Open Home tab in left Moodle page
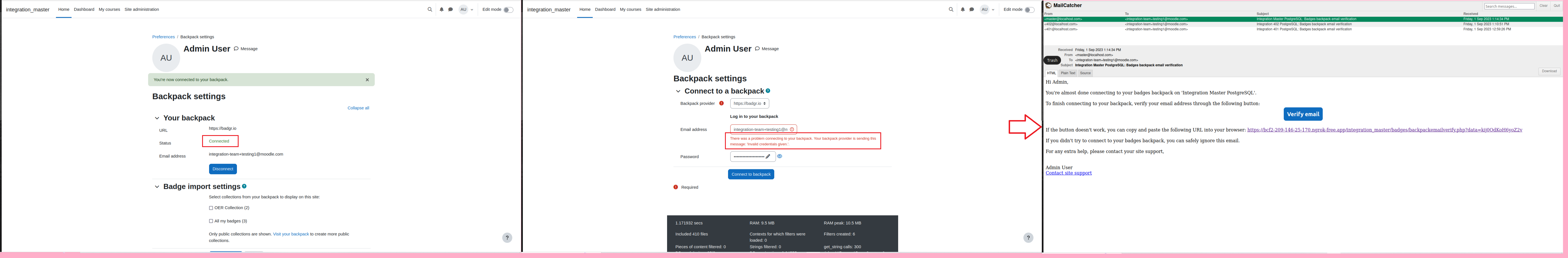This screenshot has width=1568, height=258. pos(64,10)
